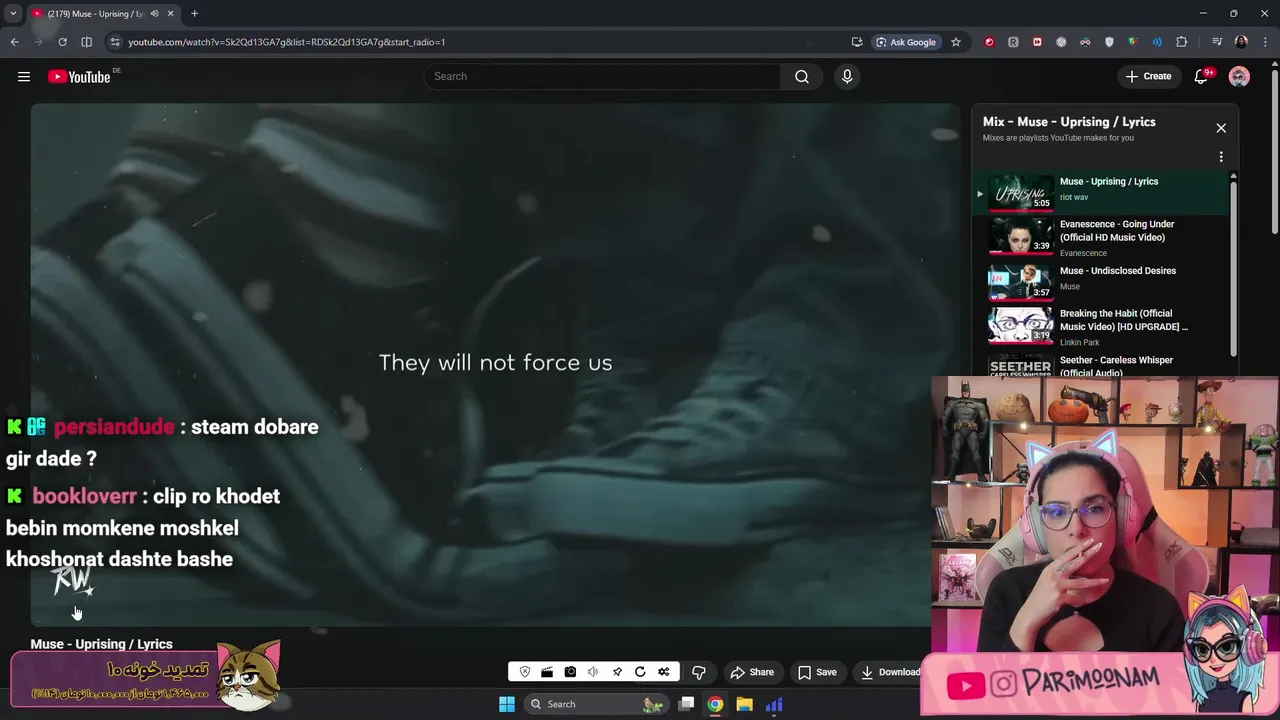Click the Create button
Screen dimensions: 1280x720
(1148, 77)
